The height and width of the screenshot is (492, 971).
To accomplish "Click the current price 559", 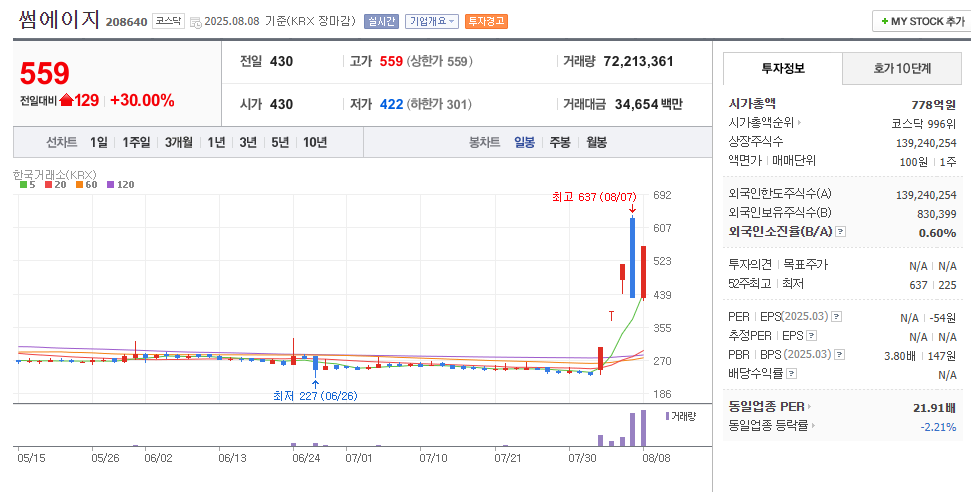I will coord(45,74).
